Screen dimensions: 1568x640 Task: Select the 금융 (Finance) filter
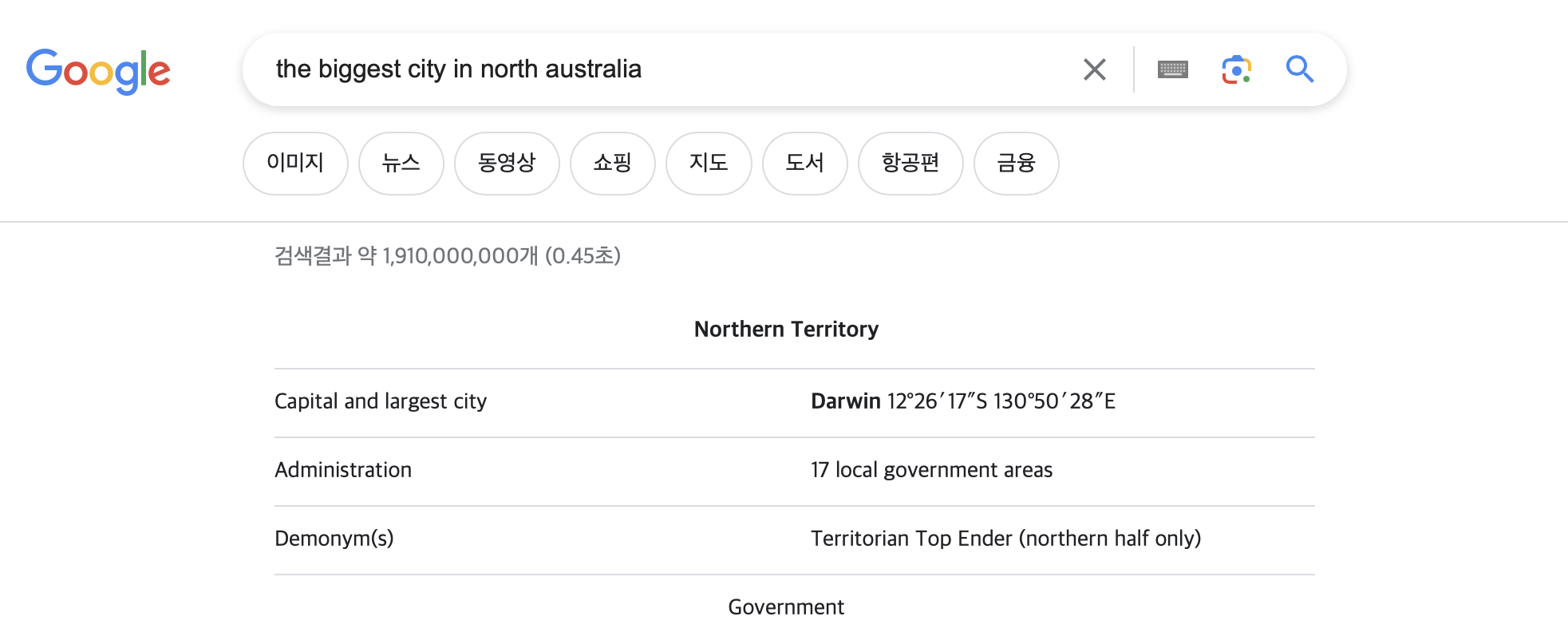click(x=1016, y=163)
